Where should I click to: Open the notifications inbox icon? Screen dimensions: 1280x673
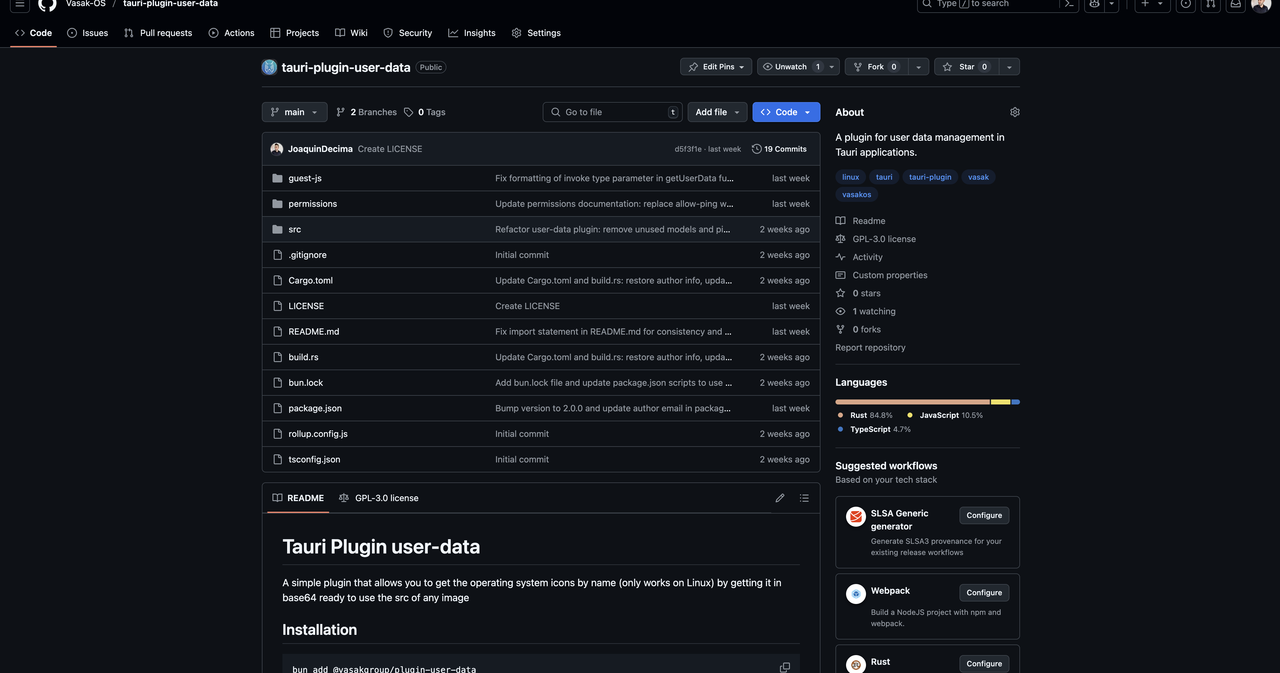coord(1236,4)
